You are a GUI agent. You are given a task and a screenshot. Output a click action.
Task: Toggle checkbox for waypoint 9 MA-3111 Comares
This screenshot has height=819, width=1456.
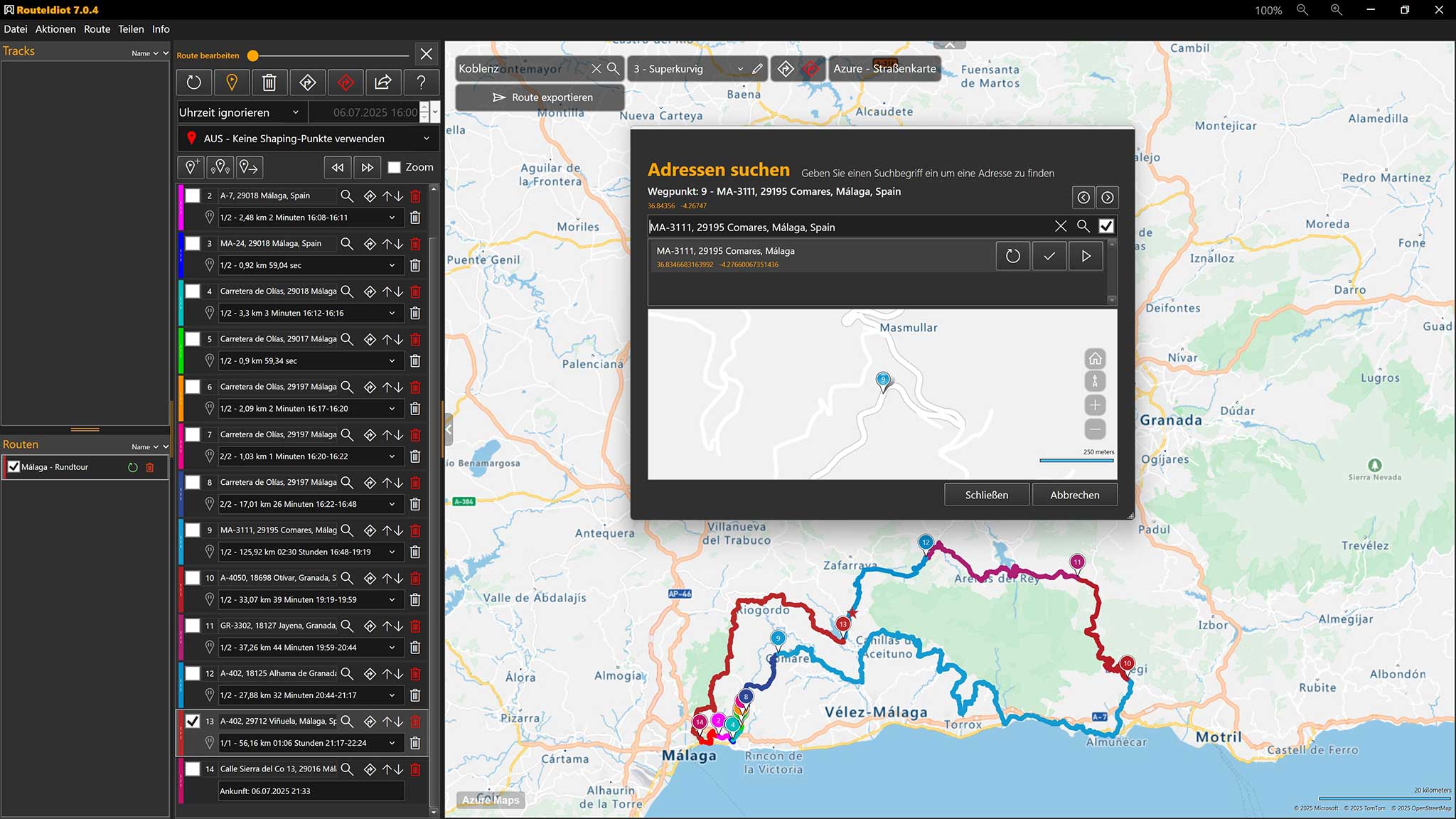(x=193, y=530)
